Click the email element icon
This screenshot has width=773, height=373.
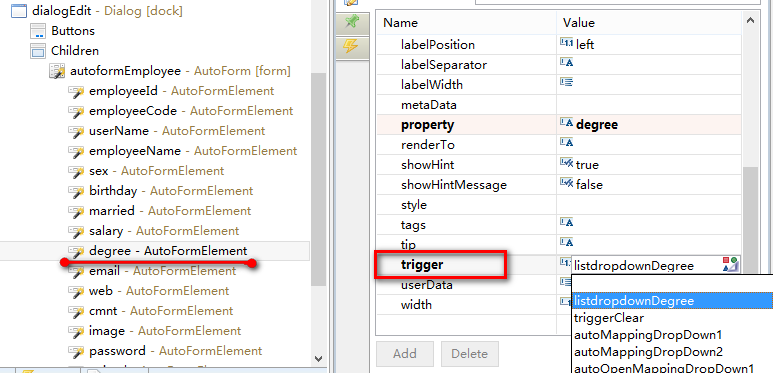(76, 271)
